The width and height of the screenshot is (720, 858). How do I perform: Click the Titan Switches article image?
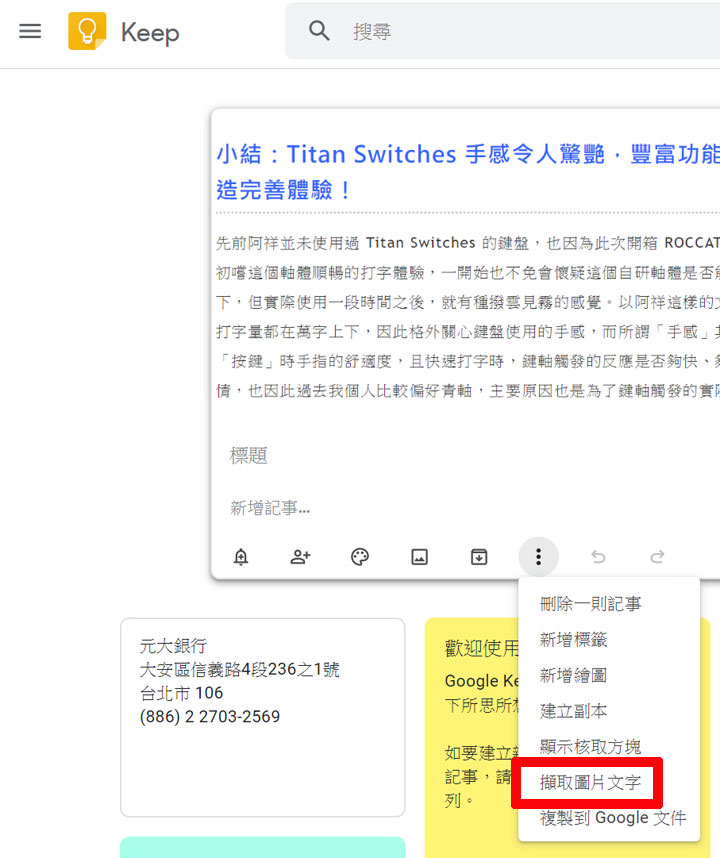(468, 269)
